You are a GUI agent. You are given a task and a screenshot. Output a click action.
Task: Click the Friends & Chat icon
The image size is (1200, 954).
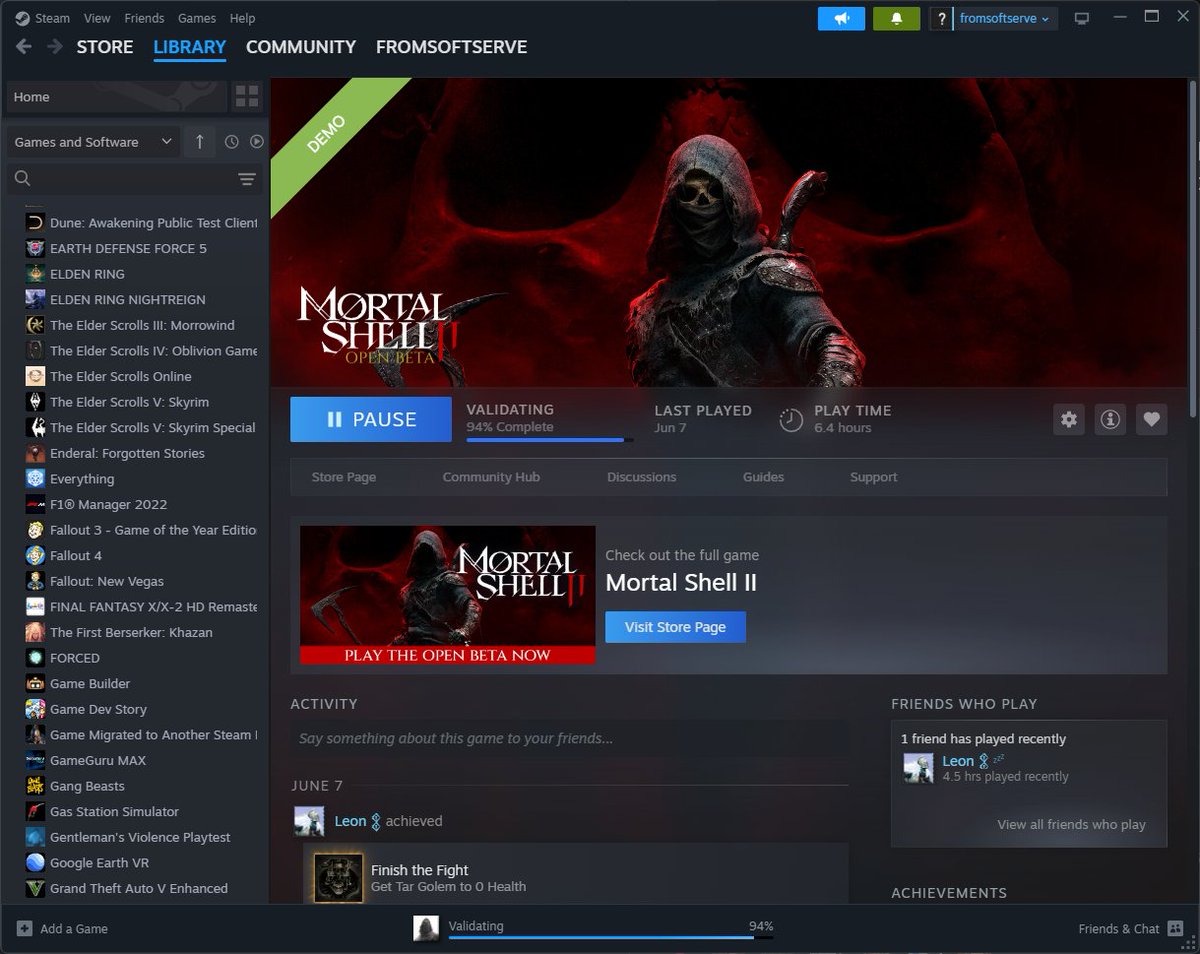point(1175,928)
